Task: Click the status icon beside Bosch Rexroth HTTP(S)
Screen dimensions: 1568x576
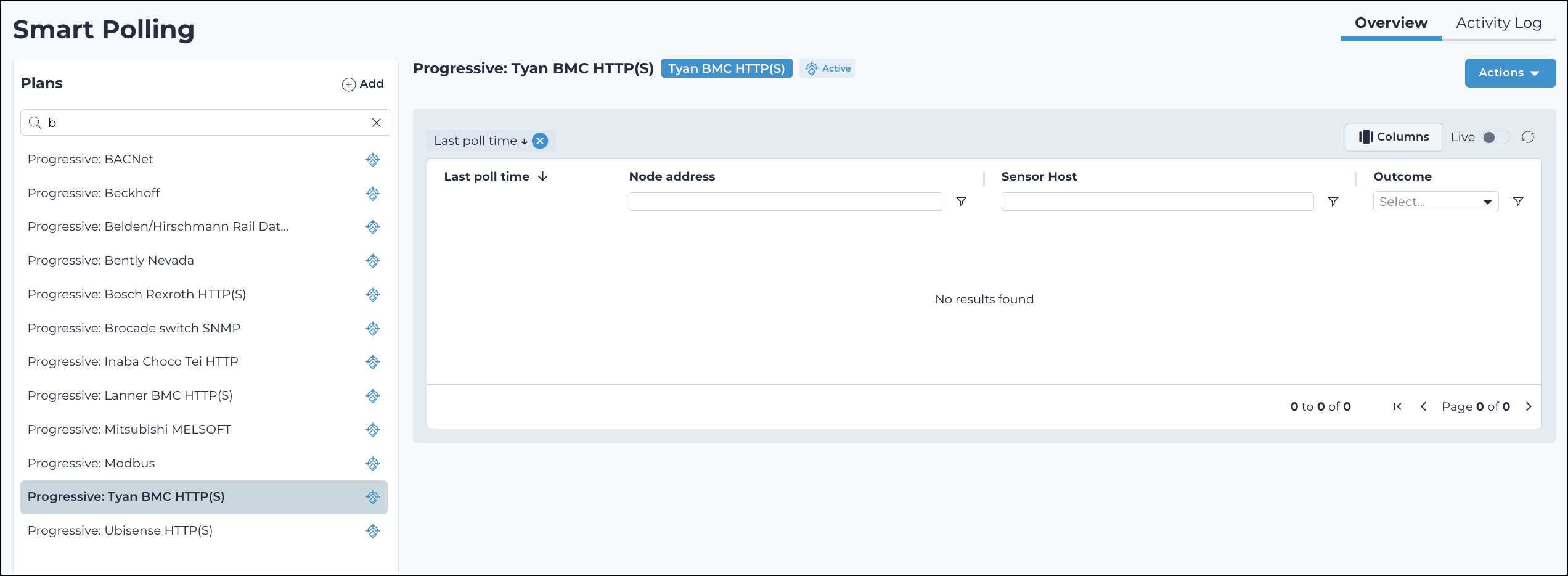Action: pos(373,295)
